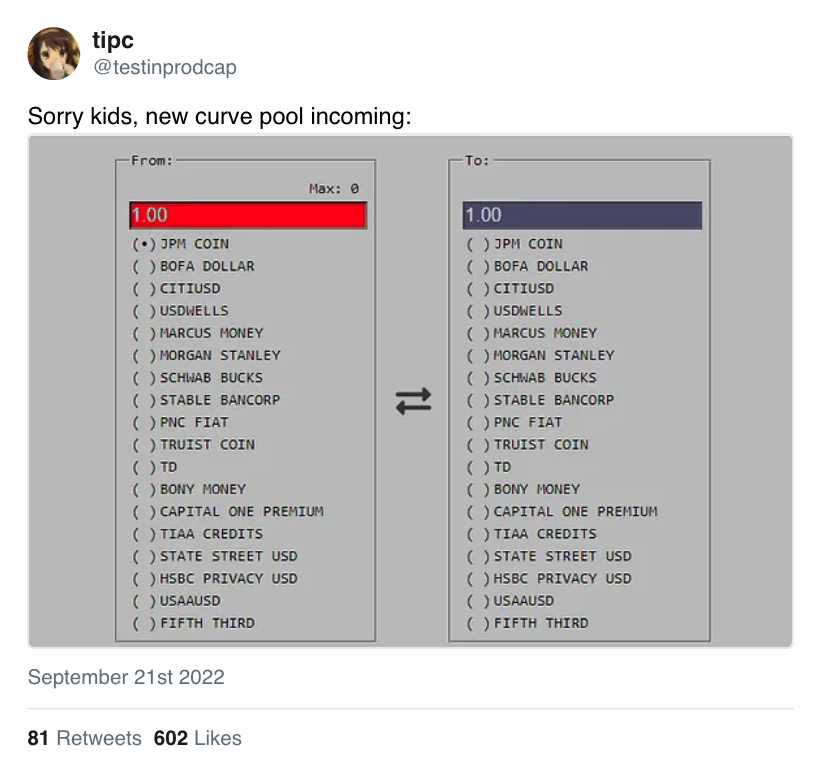Open the @testinprodcap handle link

(x=165, y=68)
